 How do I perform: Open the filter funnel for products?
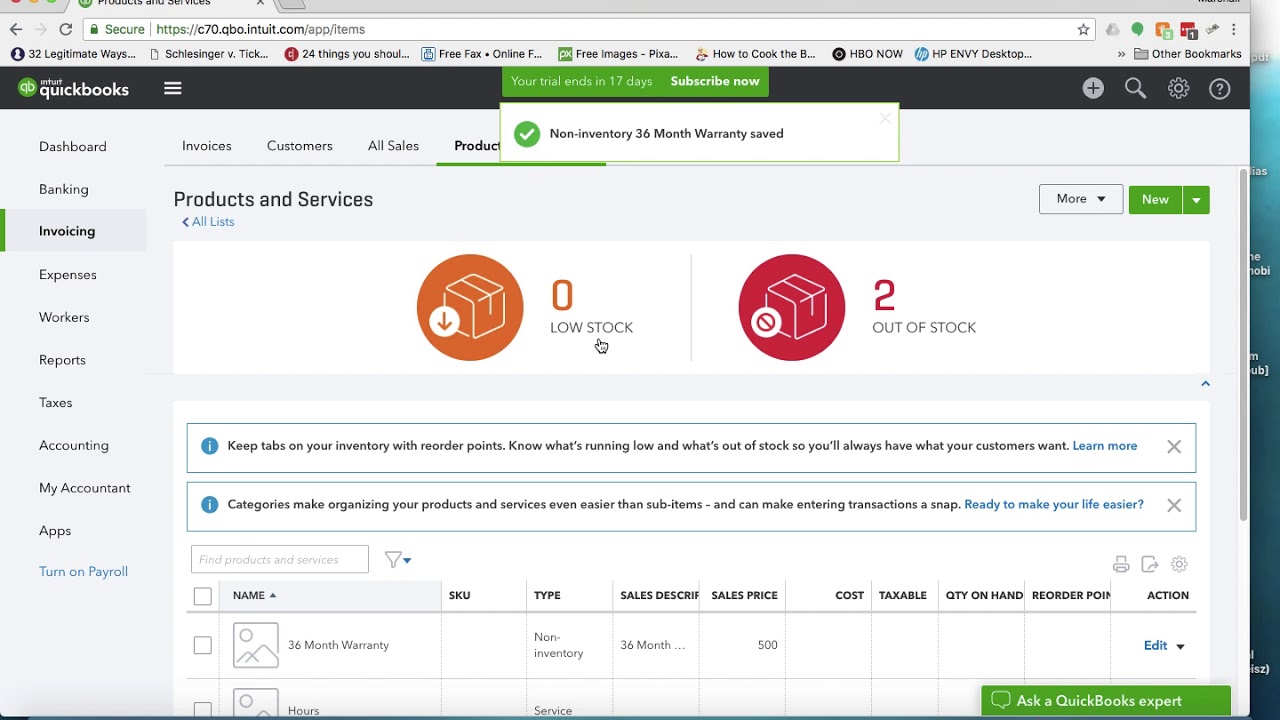[397, 560]
